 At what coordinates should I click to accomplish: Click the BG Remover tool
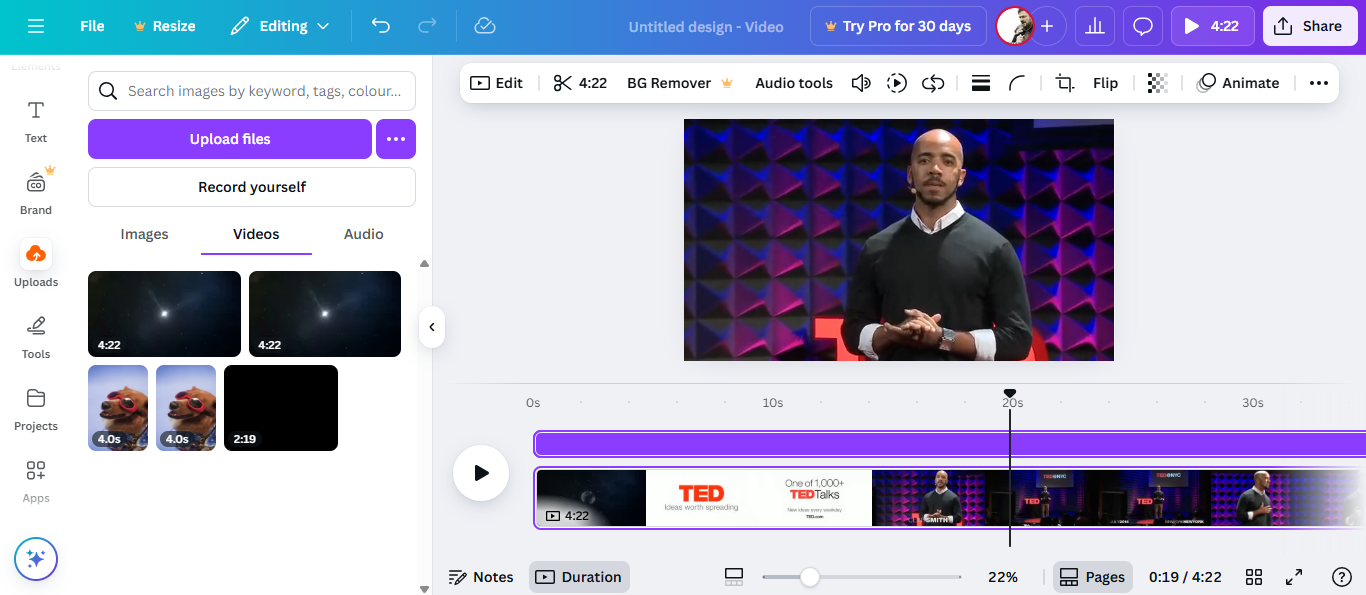click(680, 83)
